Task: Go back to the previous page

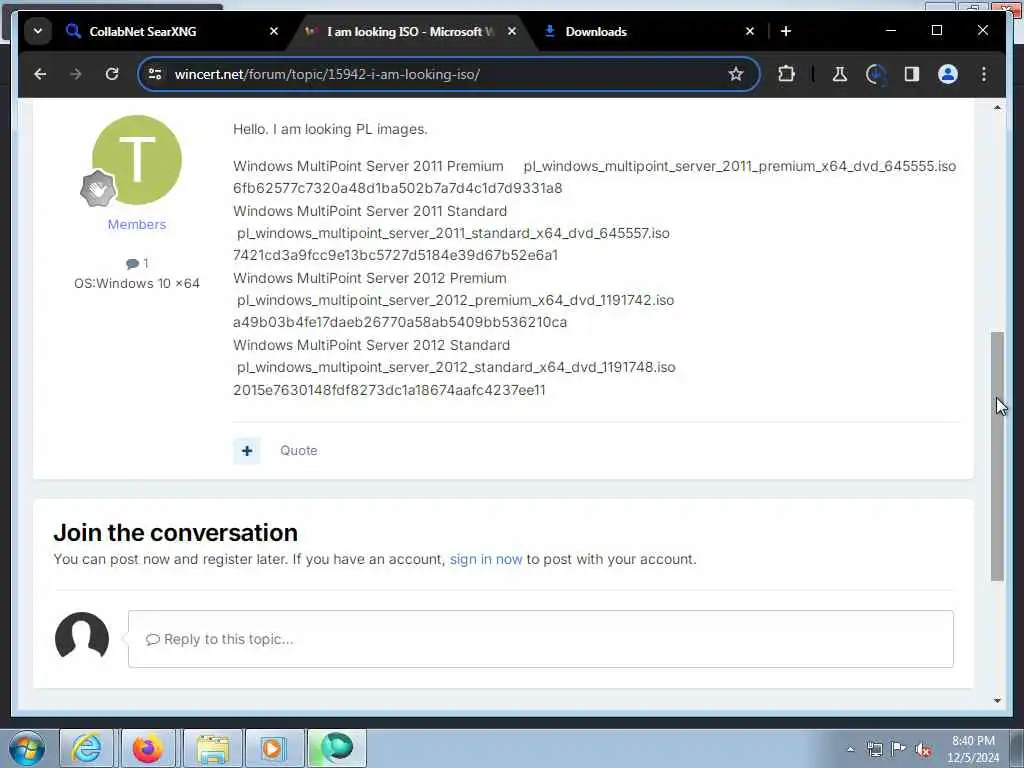Action: click(x=40, y=74)
